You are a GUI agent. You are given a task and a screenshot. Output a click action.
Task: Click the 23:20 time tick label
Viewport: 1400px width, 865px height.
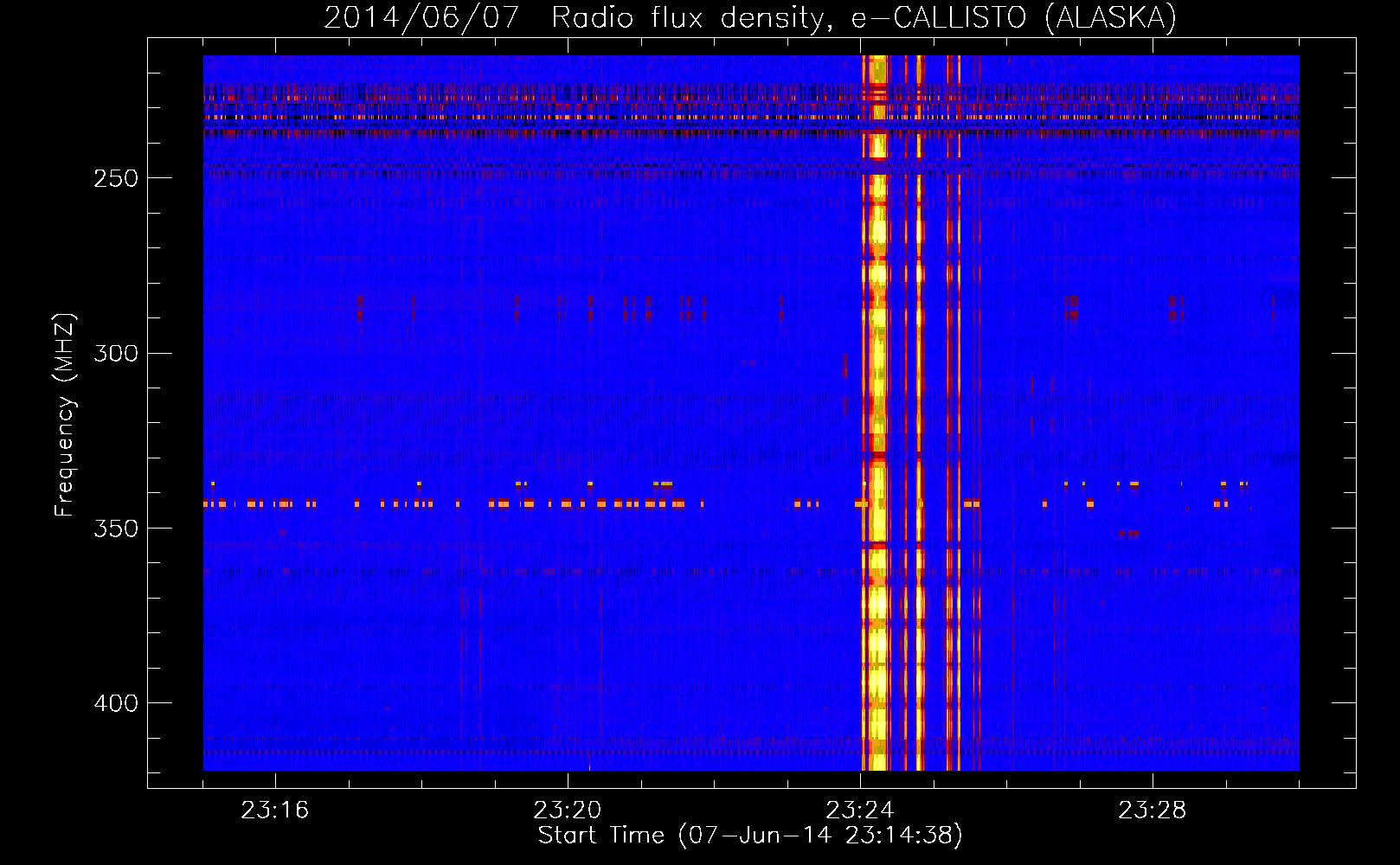pyautogui.click(x=567, y=811)
